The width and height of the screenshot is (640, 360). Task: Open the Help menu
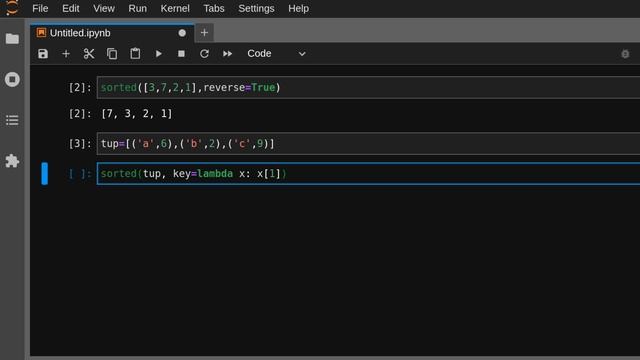298,8
